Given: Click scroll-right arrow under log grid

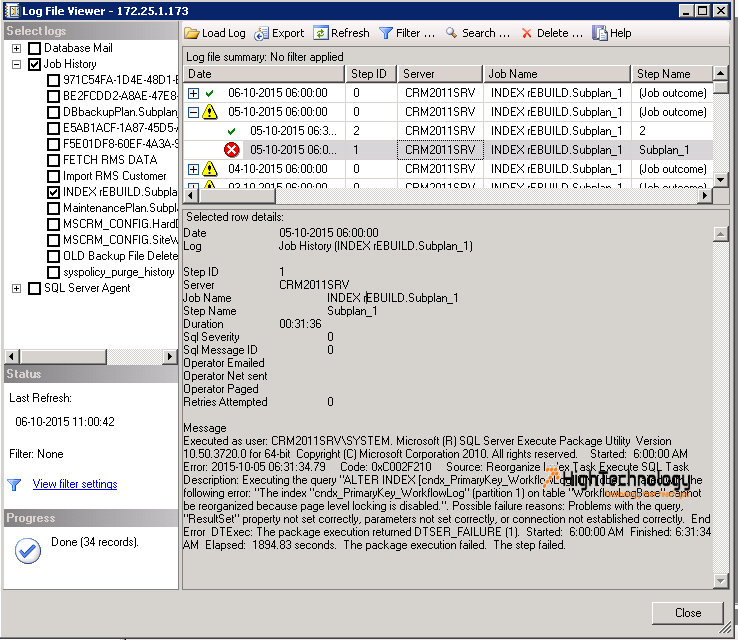Looking at the screenshot, I should [704, 195].
